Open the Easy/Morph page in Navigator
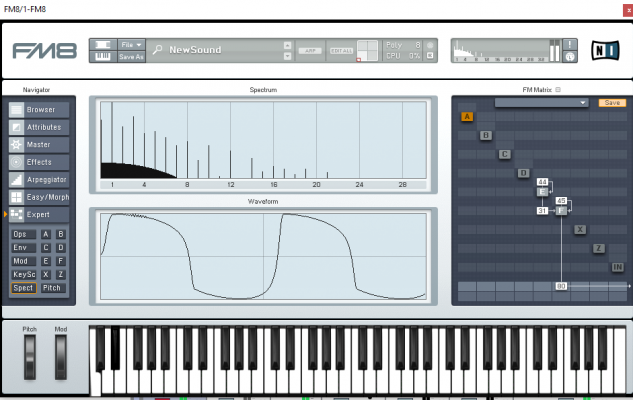 [39, 197]
